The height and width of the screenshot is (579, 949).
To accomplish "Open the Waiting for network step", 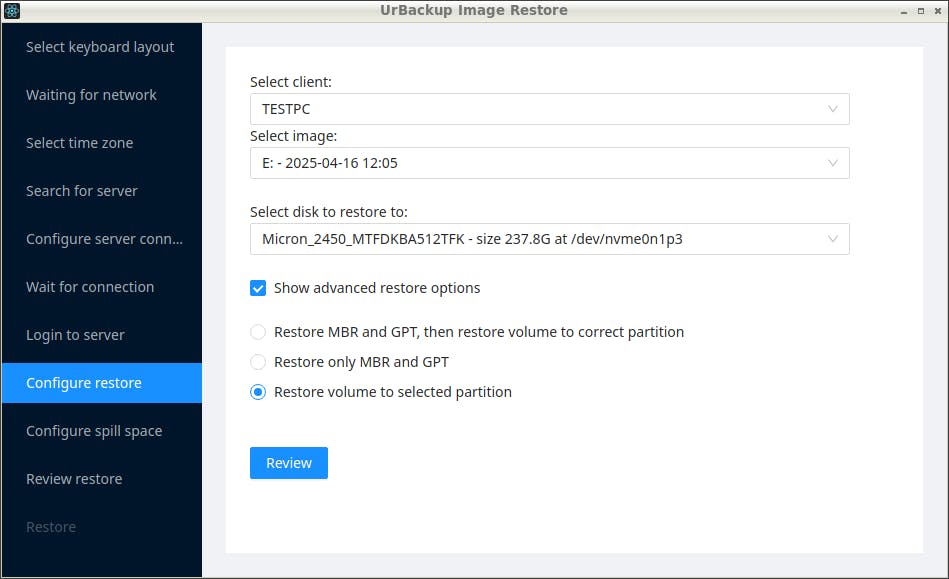I will click(91, 95).
